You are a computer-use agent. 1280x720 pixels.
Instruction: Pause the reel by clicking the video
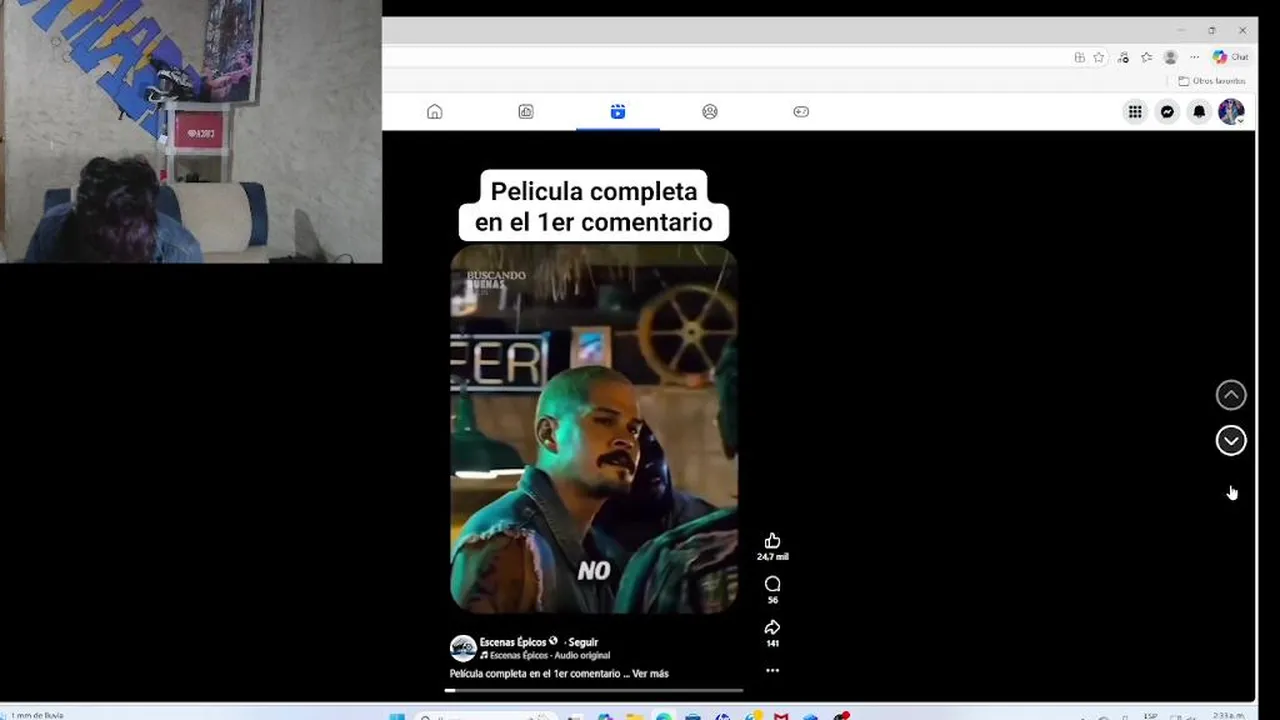tap(594, 428)
